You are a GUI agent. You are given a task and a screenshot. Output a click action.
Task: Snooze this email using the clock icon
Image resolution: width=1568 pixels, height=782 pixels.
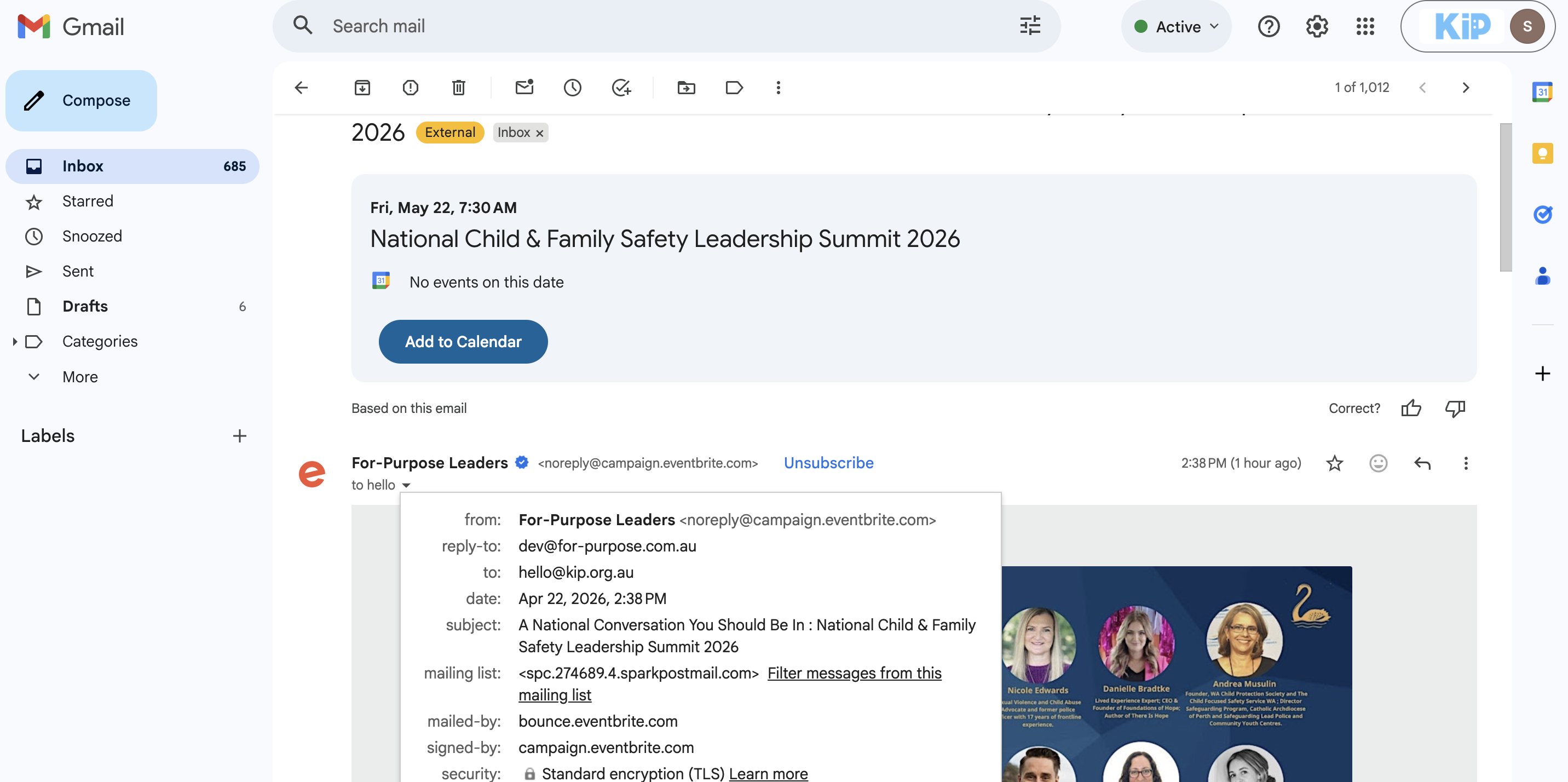tap(572, 88)
